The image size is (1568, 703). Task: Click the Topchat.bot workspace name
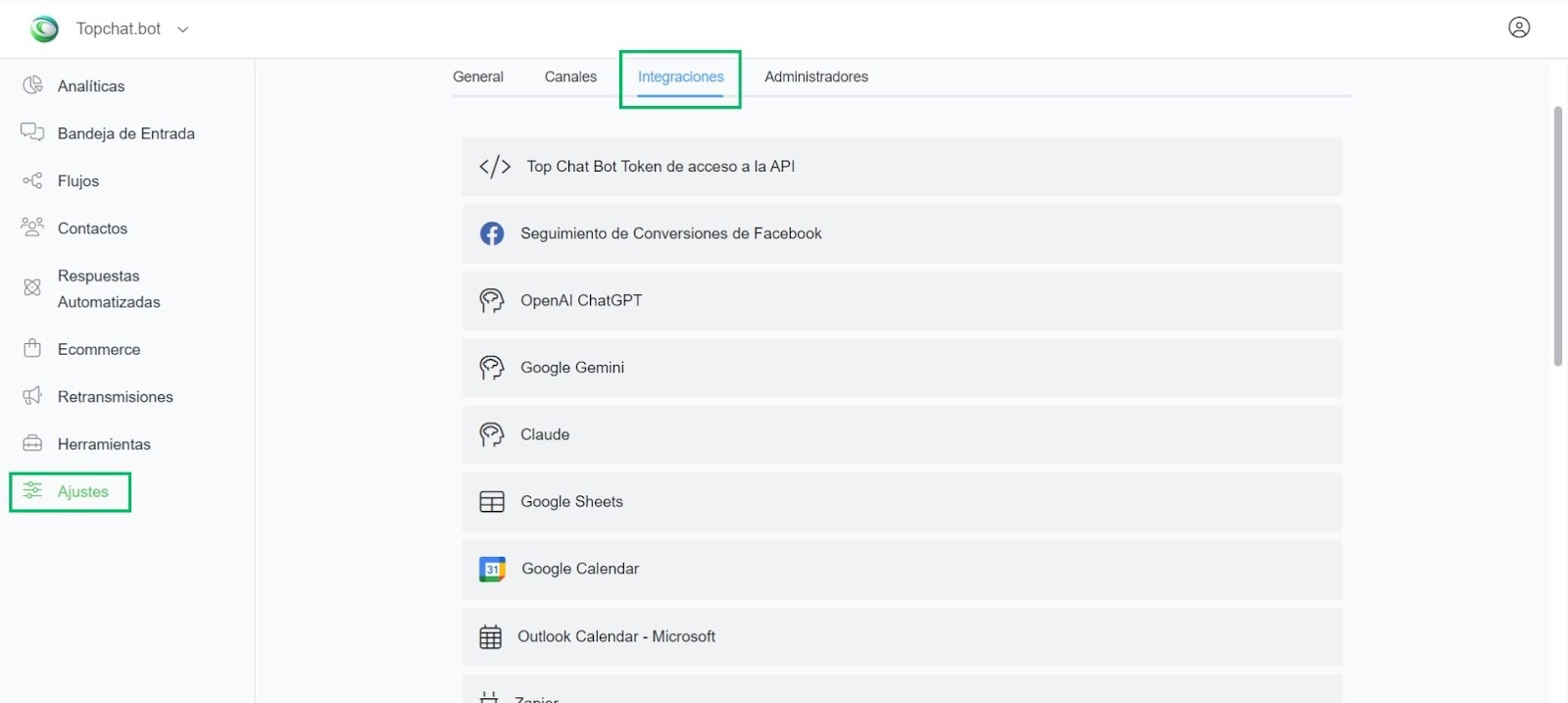119,28
